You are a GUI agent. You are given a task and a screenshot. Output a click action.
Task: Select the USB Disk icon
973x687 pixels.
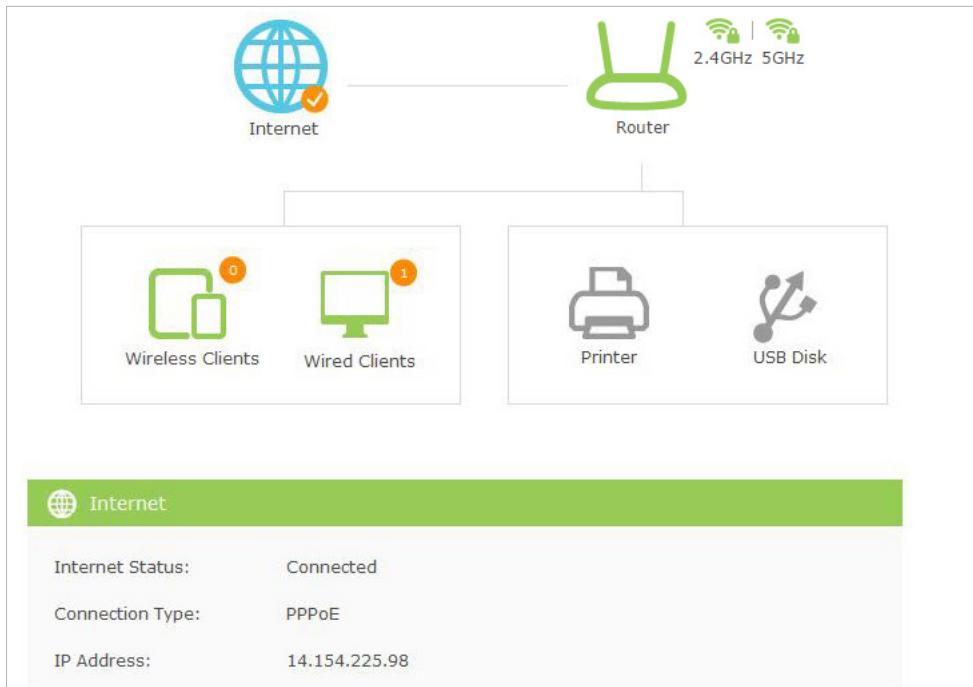coord(785,306)
